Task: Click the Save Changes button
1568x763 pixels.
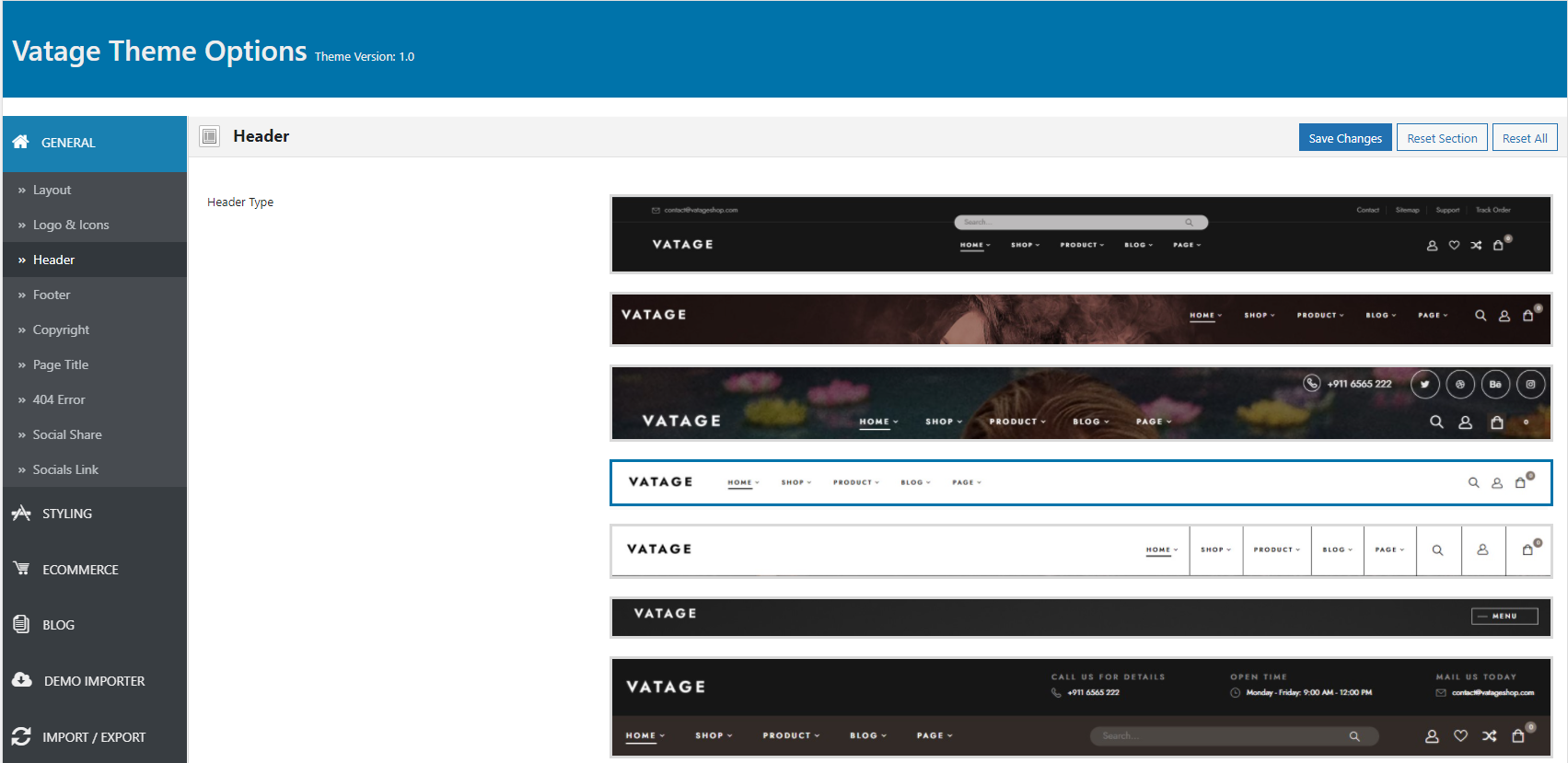Action: pos(1345,138)
